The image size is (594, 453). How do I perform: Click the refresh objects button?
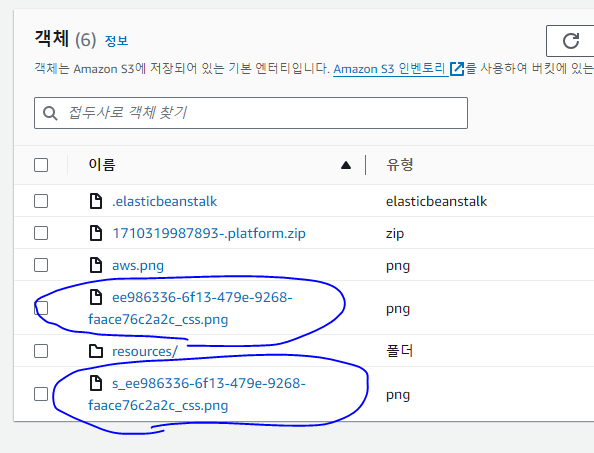click(x=570, y=41)
